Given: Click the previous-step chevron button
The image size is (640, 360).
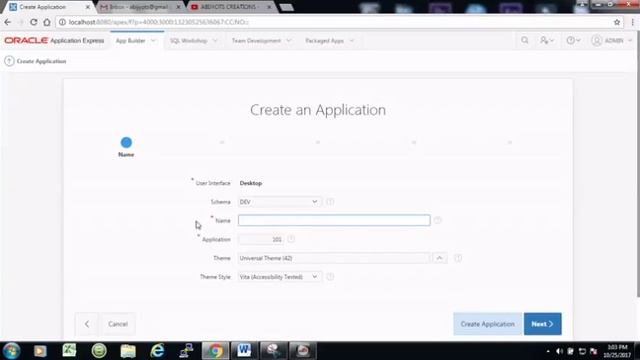Looking at the screenshot, I should pos(87,324).
